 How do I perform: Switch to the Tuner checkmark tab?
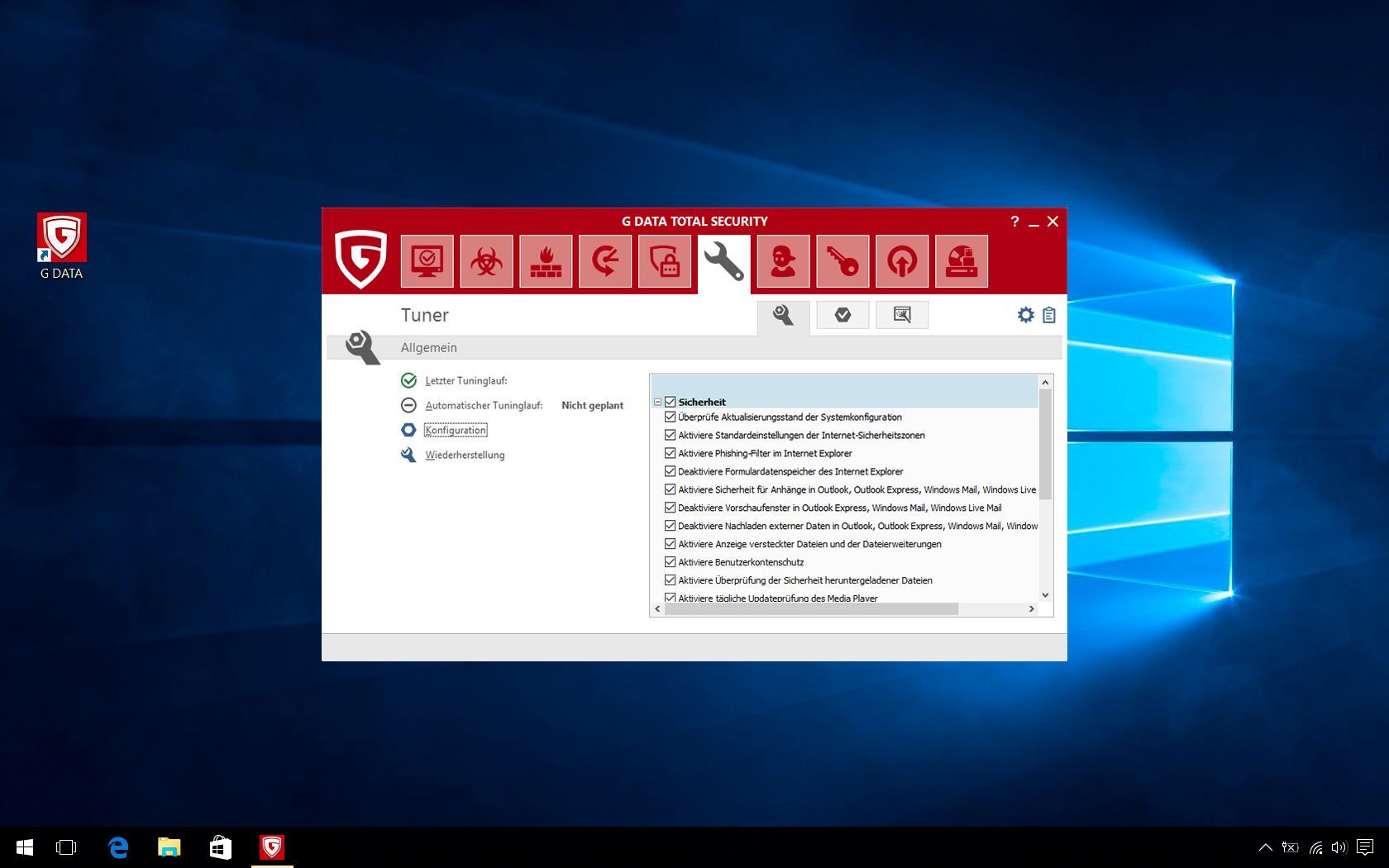842,315
